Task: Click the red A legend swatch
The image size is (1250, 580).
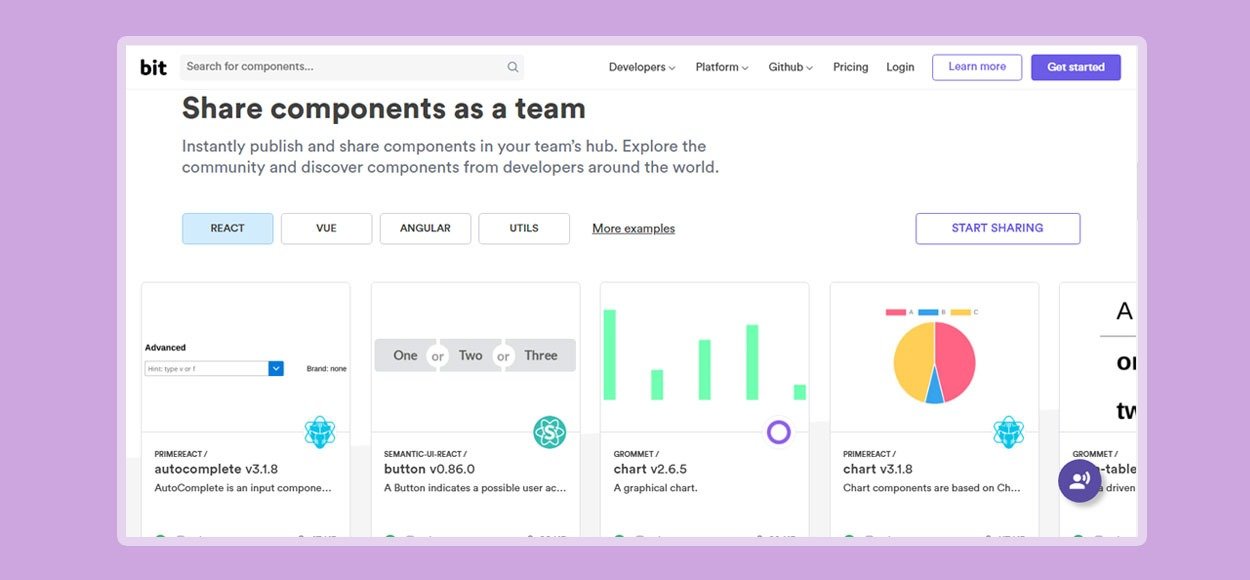Action: click(x=896, y=312)
